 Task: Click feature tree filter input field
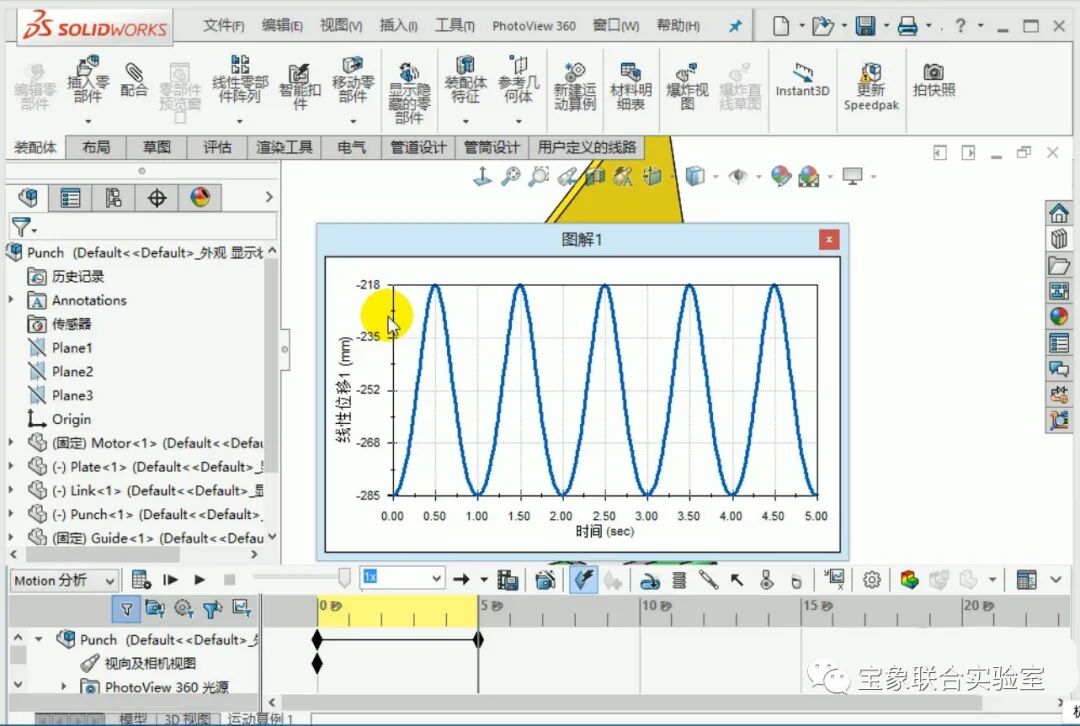click(143, 226)
